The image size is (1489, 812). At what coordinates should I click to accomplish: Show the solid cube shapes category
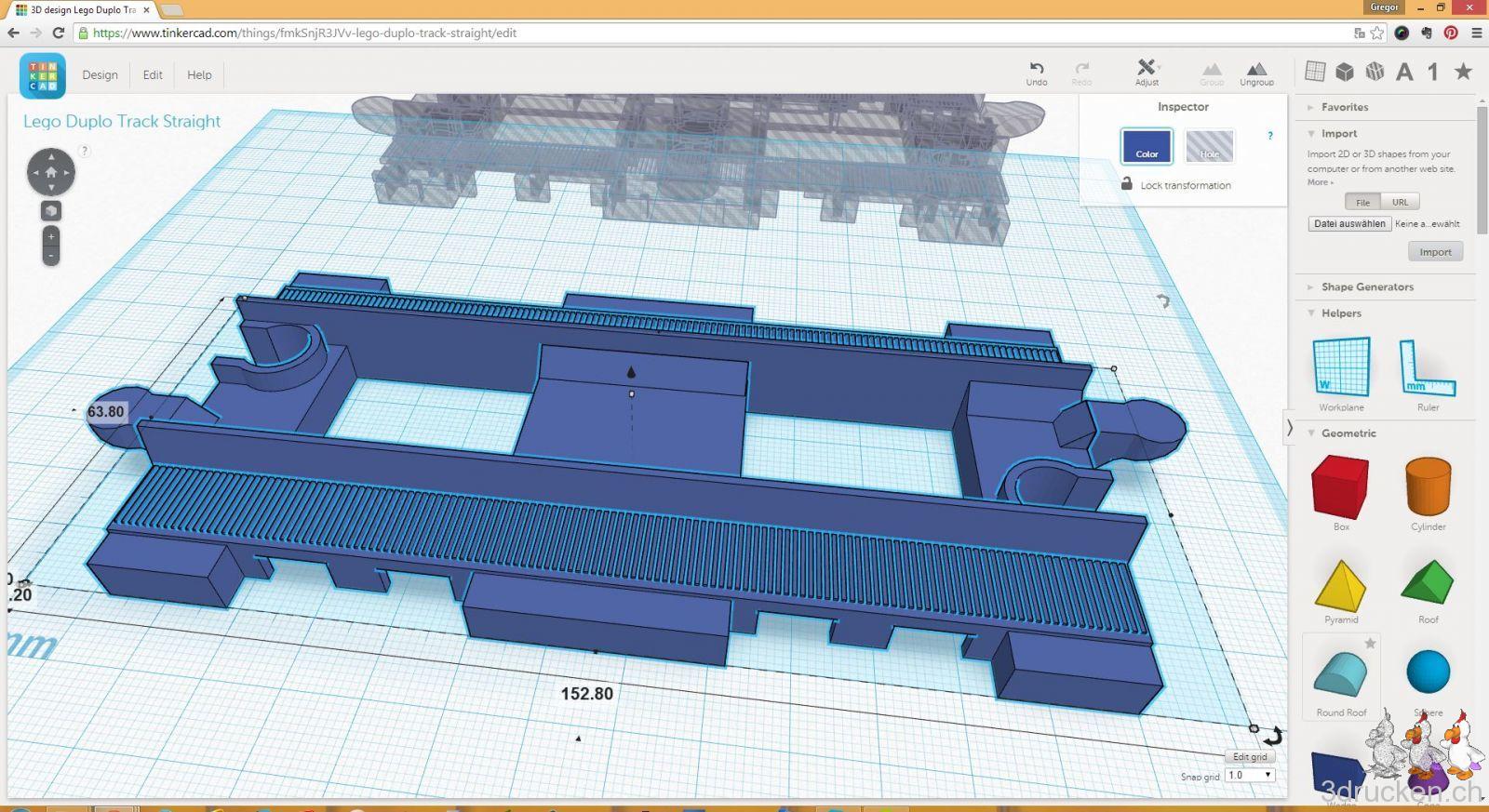click(1345, 72)
